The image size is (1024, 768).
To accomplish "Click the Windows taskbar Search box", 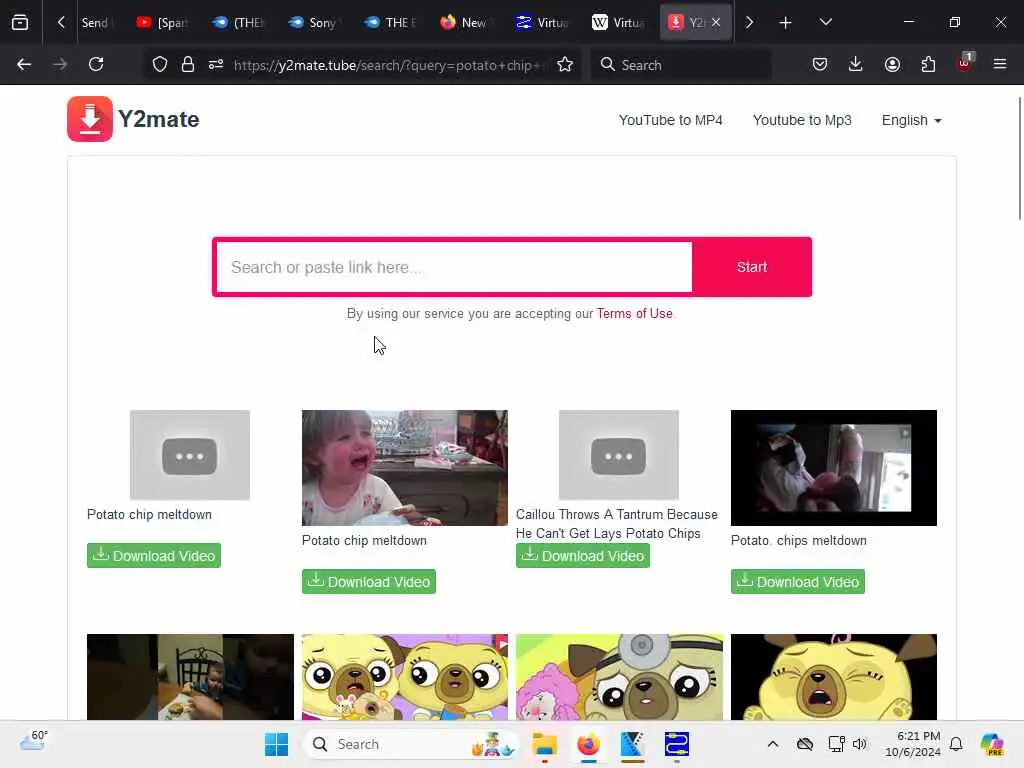I will (x=410, y=744).
